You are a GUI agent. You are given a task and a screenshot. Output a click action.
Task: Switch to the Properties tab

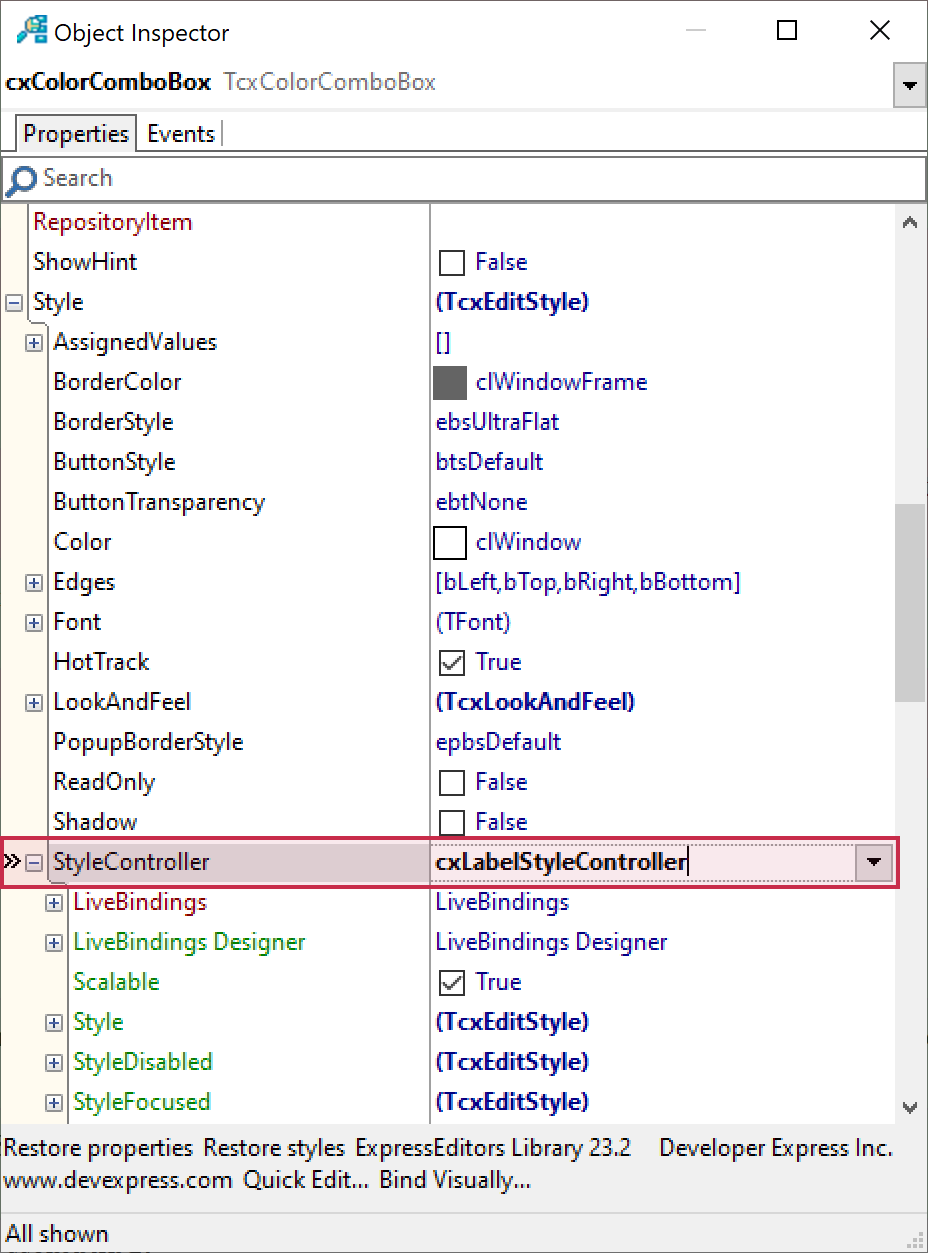[x=77, y=134]
